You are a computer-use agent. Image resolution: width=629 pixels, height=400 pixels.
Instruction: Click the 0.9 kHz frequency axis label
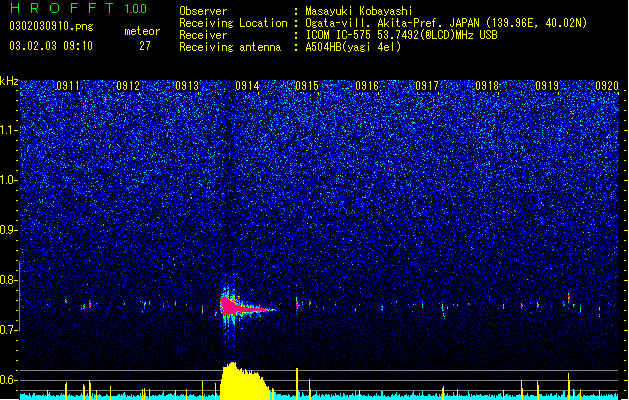tap(9, 230)
